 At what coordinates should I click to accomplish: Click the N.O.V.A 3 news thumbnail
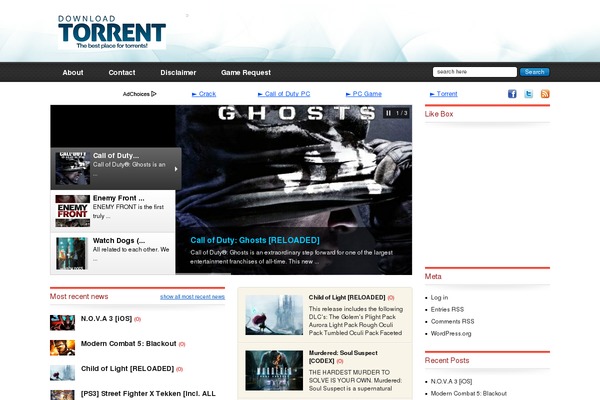click(x=62, y=322)
